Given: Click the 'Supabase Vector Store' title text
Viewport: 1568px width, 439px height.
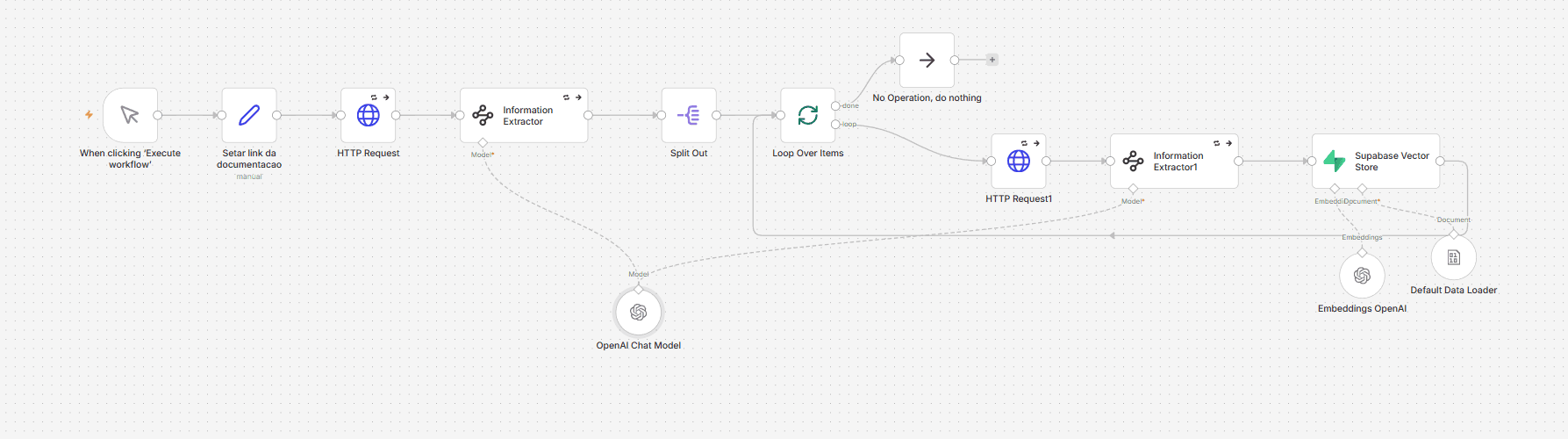Looking at the screenshot, I should tap(1392, 162).
